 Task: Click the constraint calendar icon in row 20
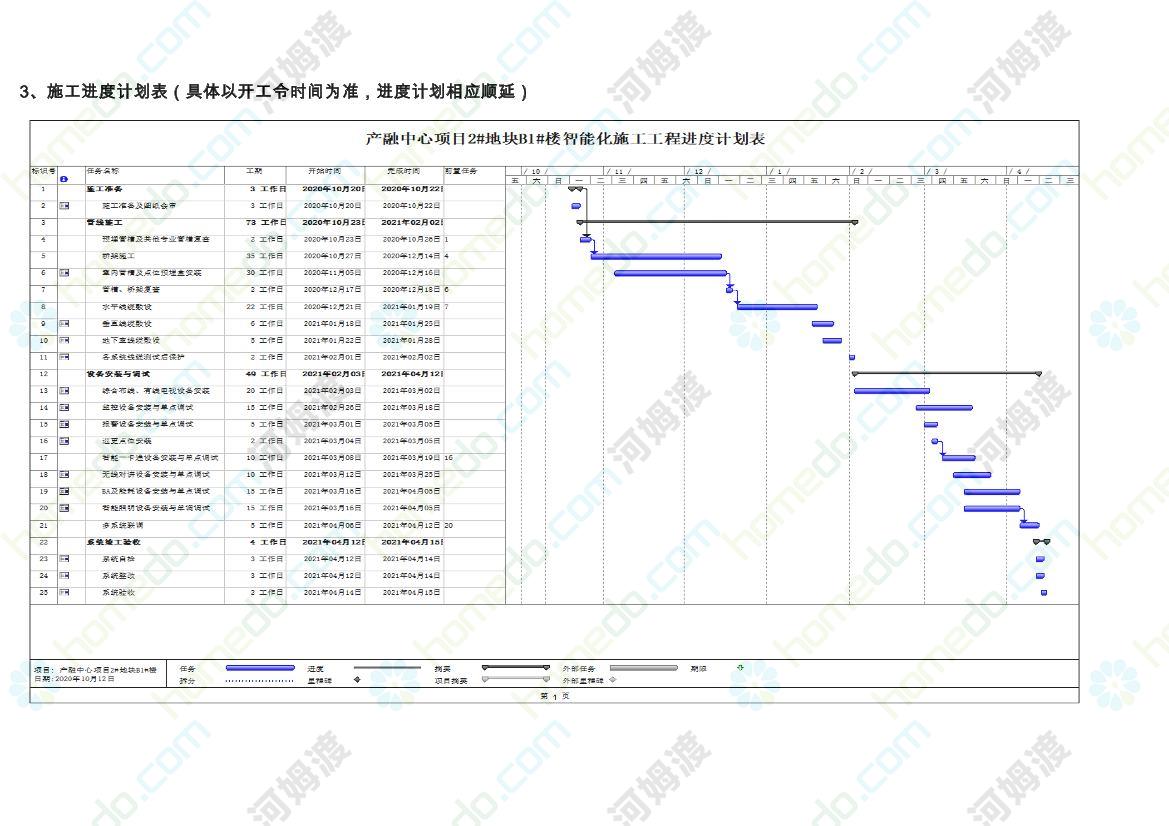pyautogui.click(x=64, y=508)
